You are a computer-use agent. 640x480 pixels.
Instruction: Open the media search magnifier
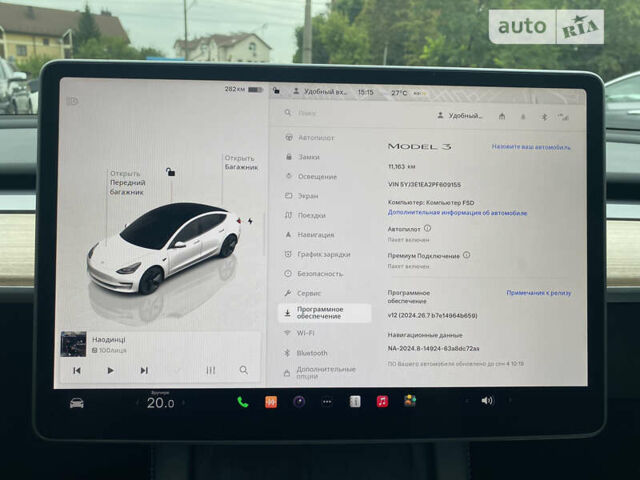(244, 370)
